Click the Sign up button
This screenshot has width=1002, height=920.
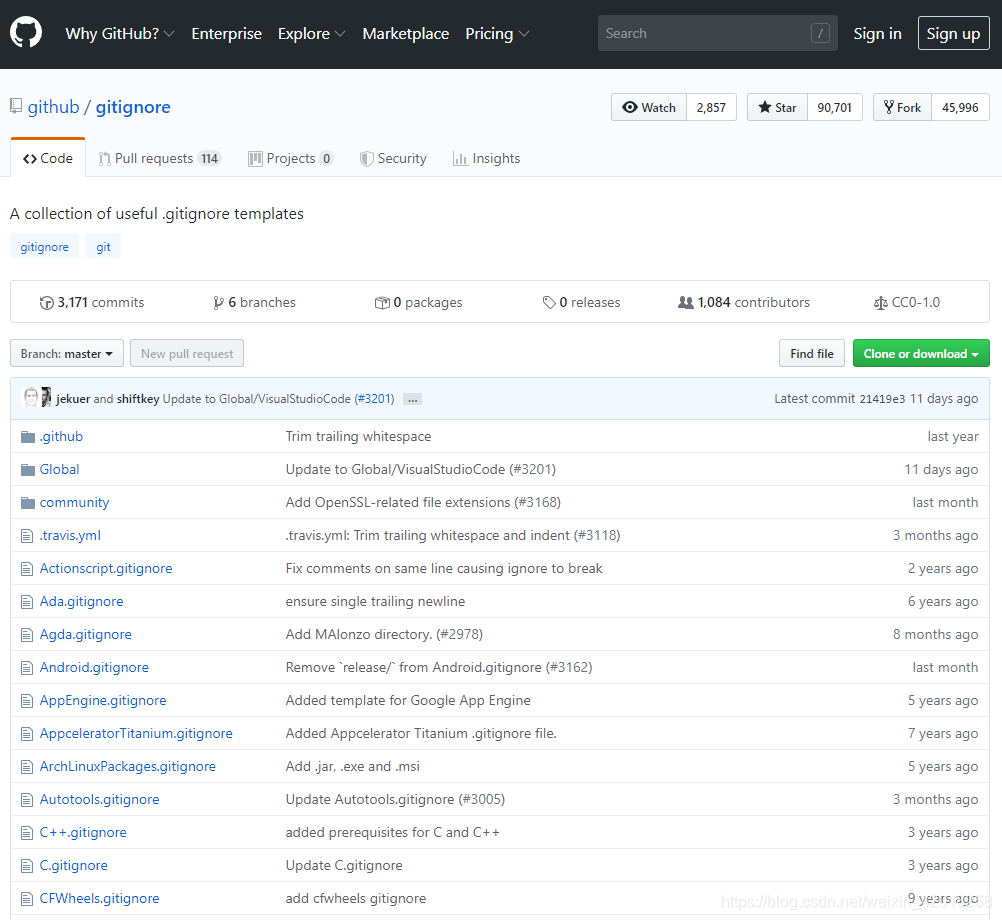[953, 33]
